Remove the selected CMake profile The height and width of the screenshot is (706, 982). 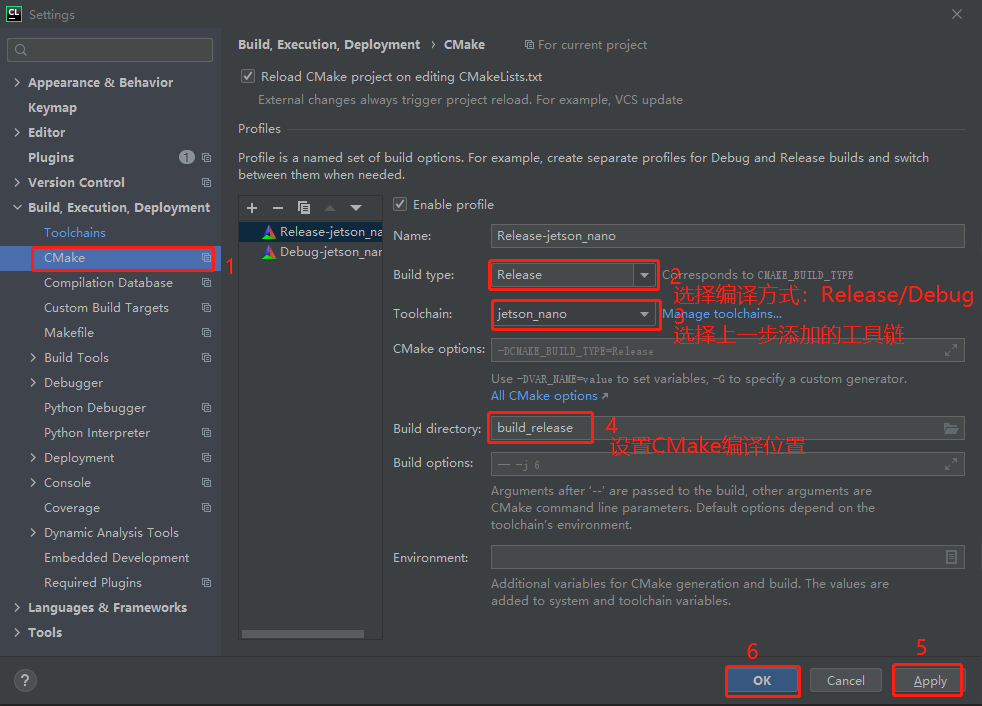pyautogui.click(x=278, y=208)
